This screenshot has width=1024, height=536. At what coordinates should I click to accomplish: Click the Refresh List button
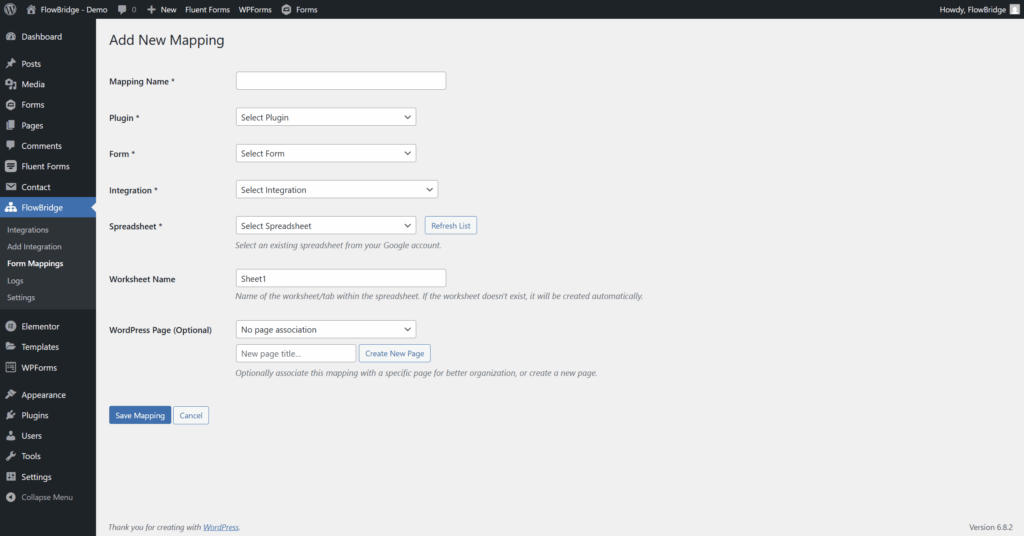point(451,226)
